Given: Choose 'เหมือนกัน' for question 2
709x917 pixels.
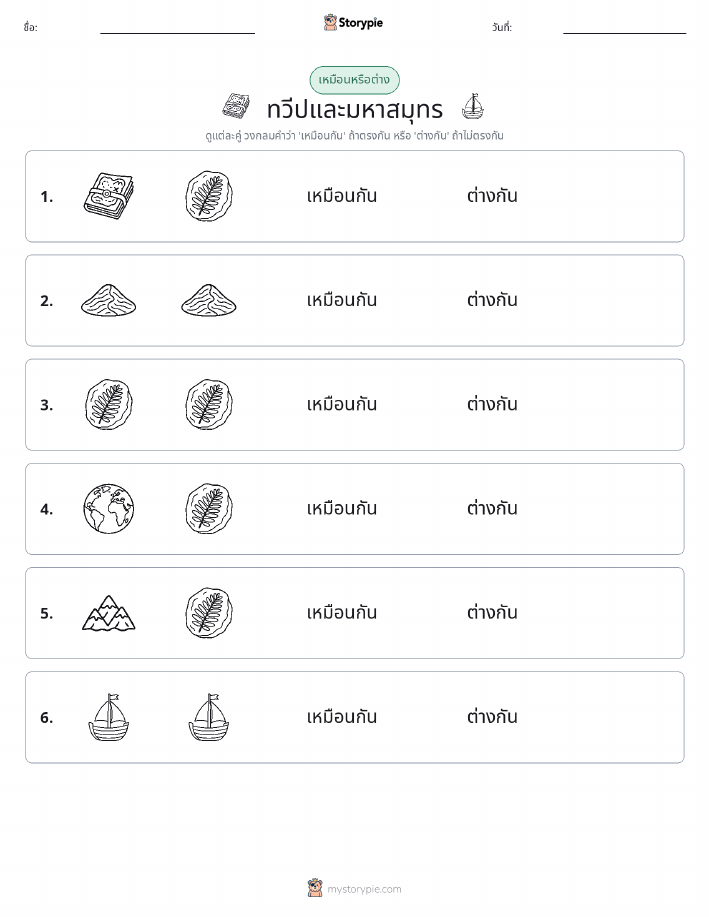Looking at the screenshot, I should 342,300.
